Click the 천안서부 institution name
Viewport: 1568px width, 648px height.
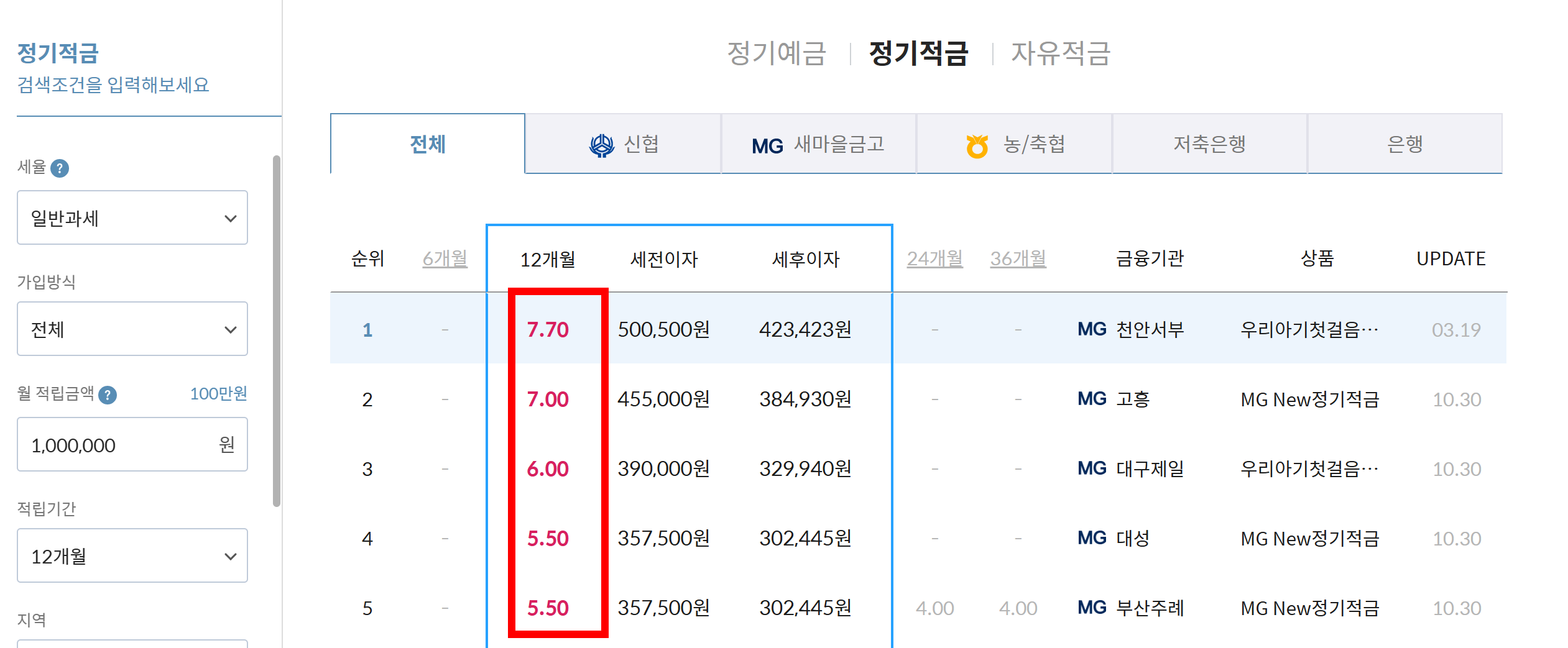pyautogui.click(x=1150, y=329)
